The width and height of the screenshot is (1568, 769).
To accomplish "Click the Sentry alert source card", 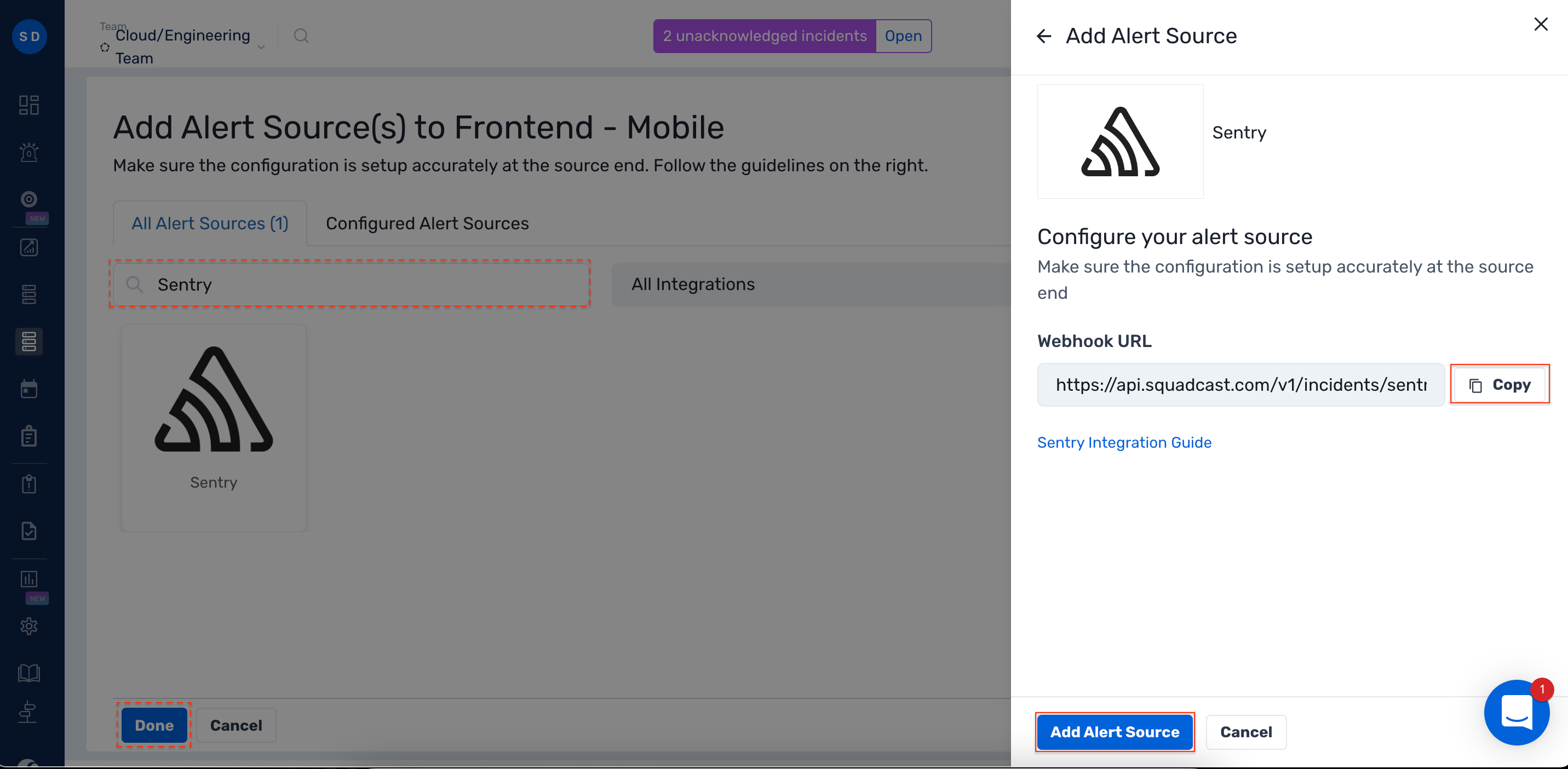I will [x=214, y=427].
